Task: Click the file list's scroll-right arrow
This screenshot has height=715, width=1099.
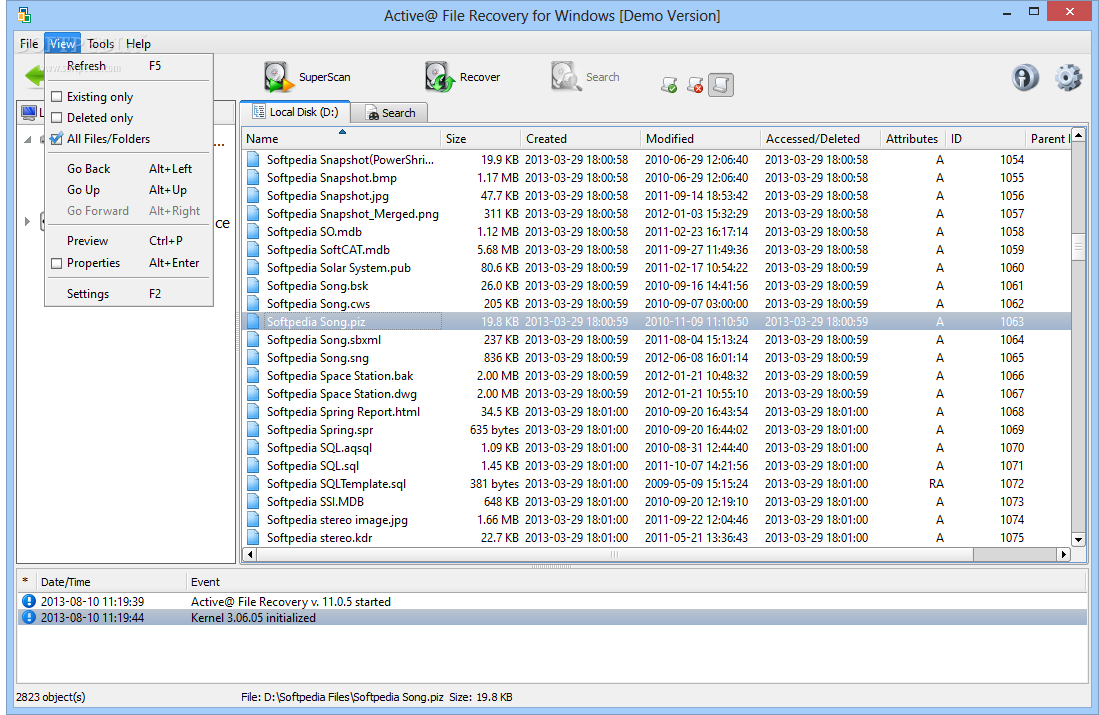Action: (x=1064, y=554)
